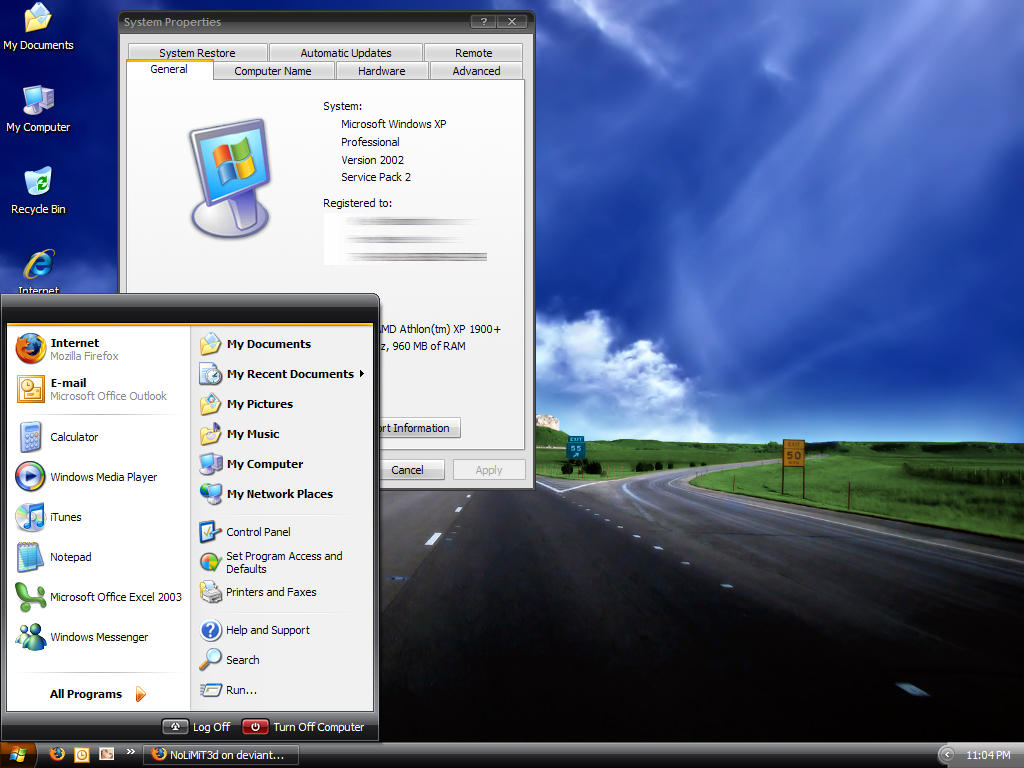Switch to the Computer Name tab

click(x=273, y=71)
